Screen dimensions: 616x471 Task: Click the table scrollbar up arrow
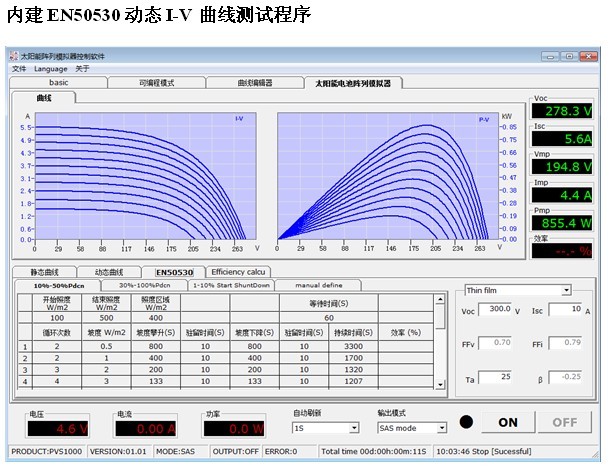point(441,298)
